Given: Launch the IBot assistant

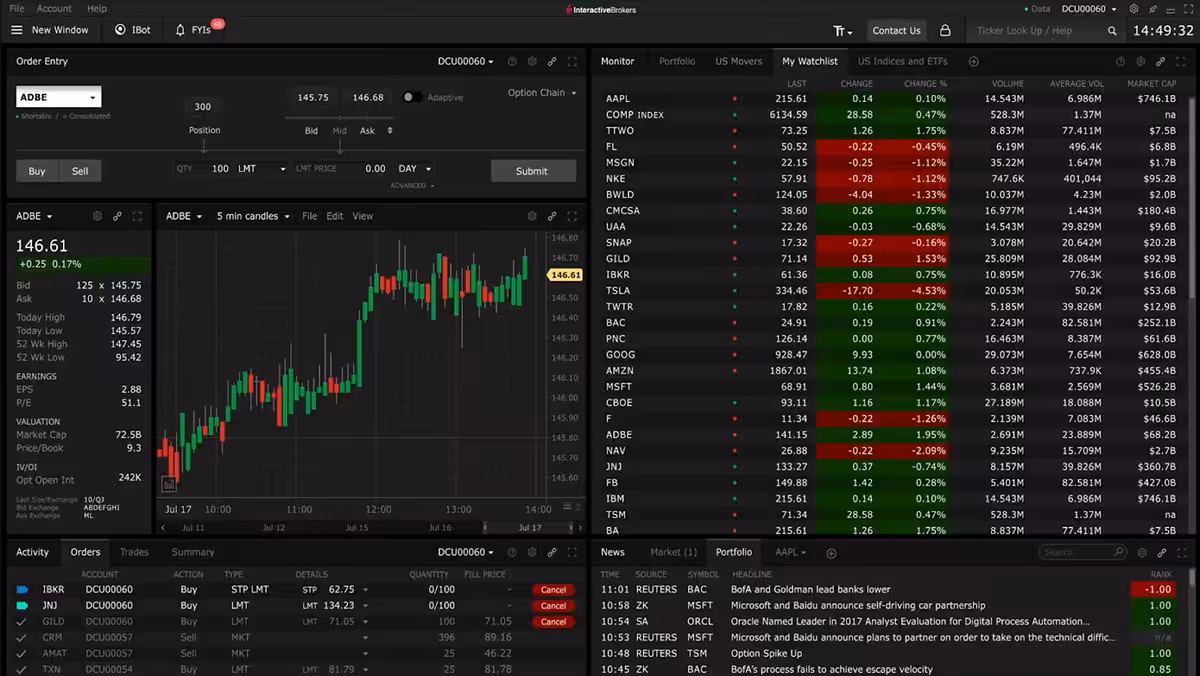Looking at the screenshot, I should (x=132, y=30).
